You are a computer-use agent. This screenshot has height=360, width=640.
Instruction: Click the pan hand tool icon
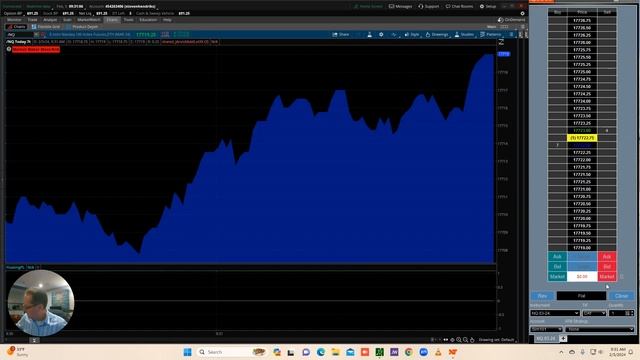472,340
